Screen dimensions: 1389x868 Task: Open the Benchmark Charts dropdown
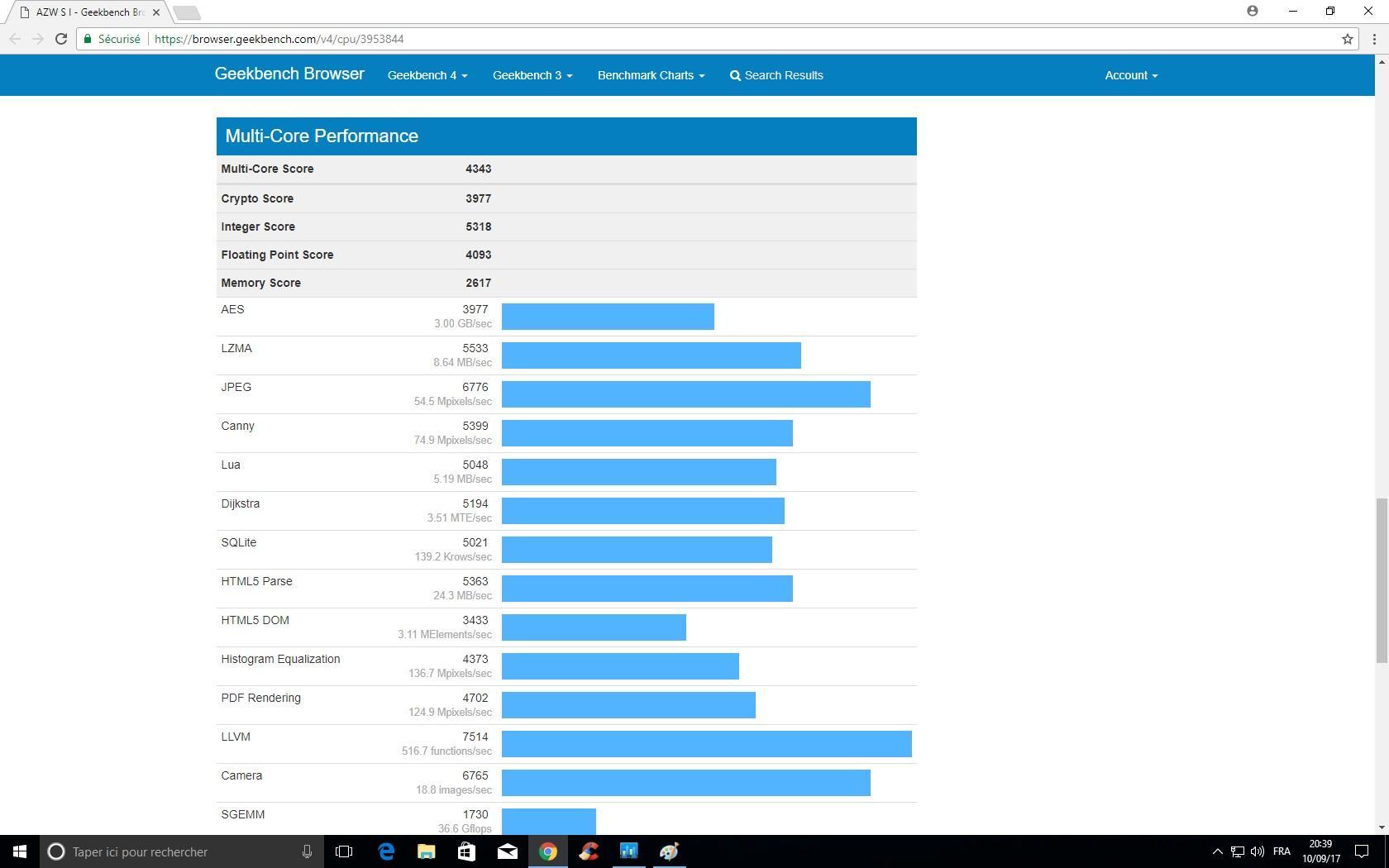coord(651,75)
